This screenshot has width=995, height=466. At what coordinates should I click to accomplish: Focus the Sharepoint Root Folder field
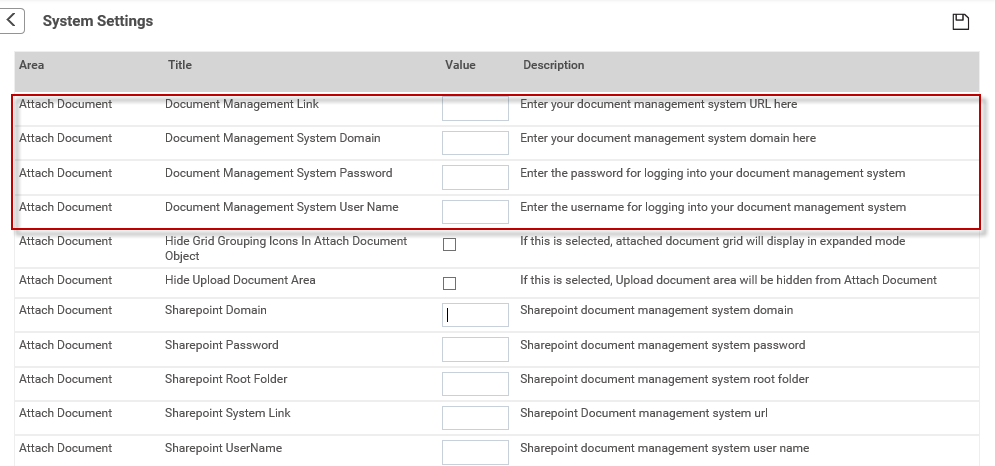pyautogui.click(x=475, y=384)
